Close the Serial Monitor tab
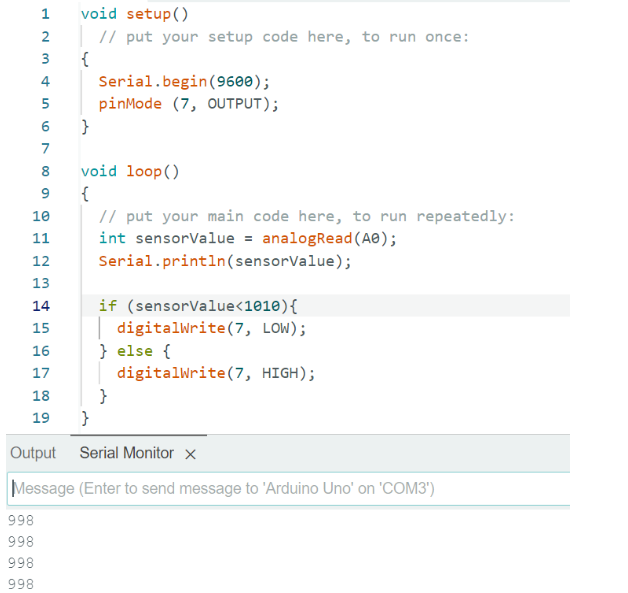This screenshot has width=628, height=593. (x=191, y=454)
